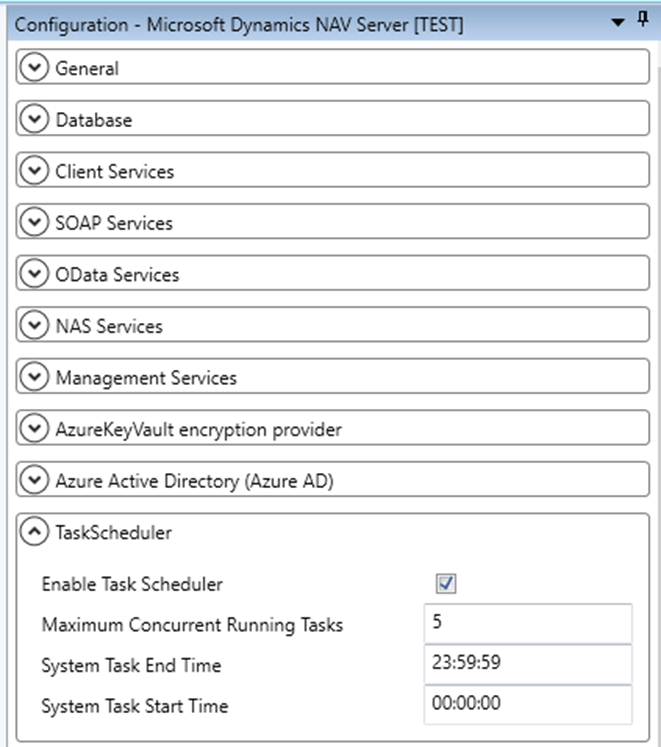661x747 pixels.
Task: Toggle the Enable Task Scheduler checkbox
Action: 446,584
